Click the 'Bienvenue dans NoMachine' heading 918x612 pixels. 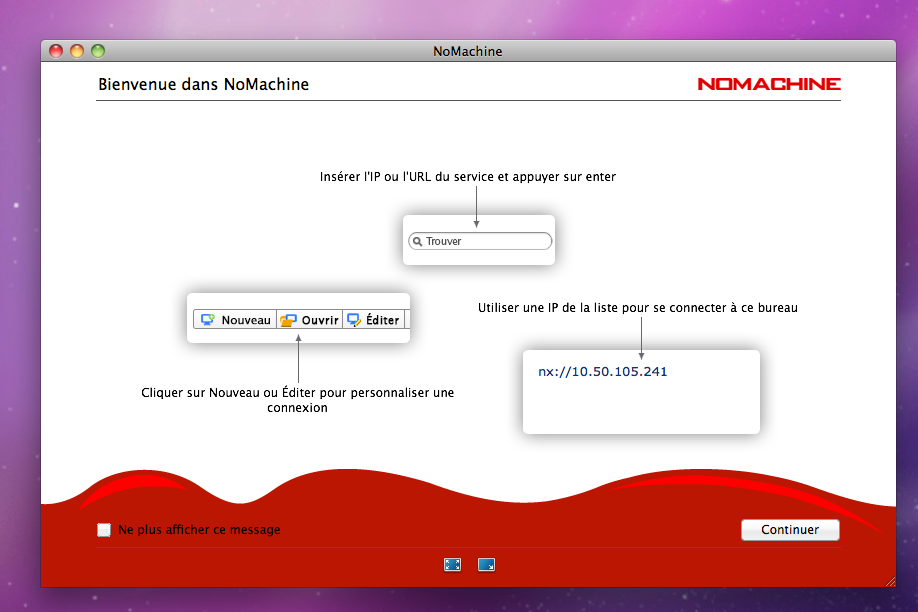pyautogui.click(x=203, y=84)
